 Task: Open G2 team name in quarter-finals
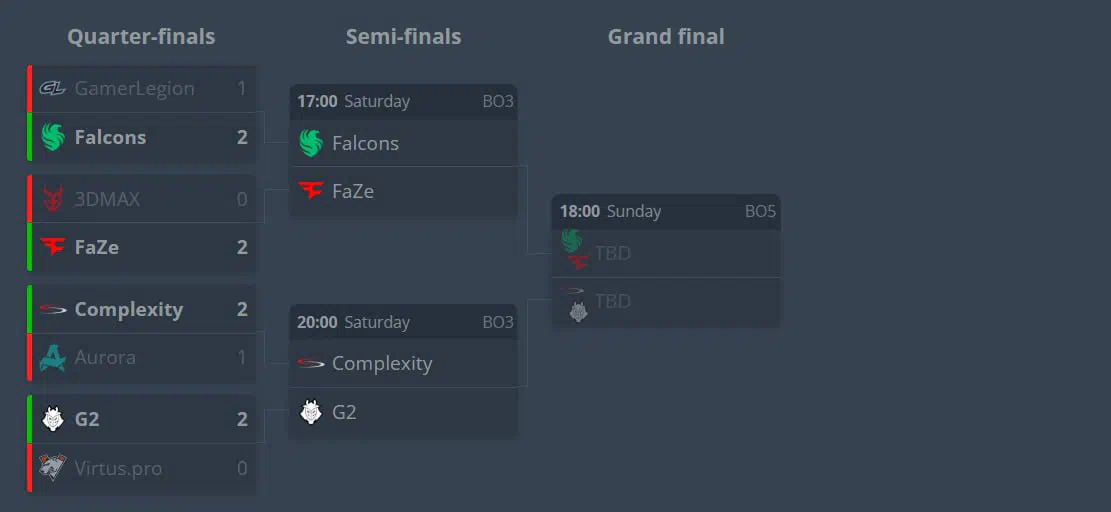(87, 419)
